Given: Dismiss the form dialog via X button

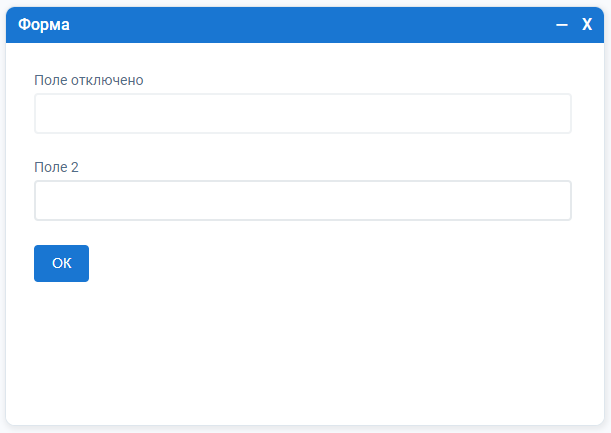Looking at the screenshot, I should click(x=587, y=25).
